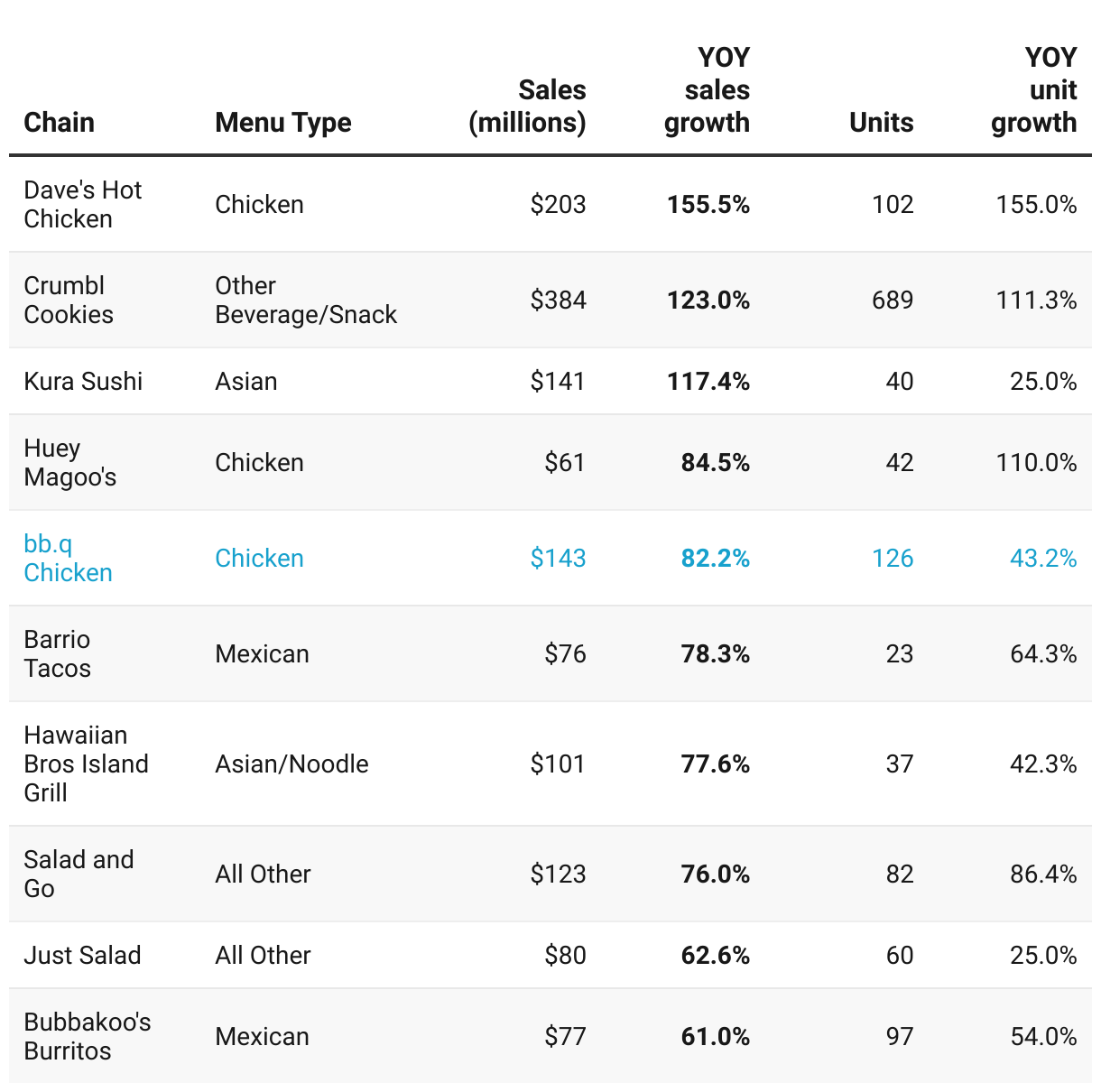1101x1092 pixels.
Task: Click the Chain column header
Action: click(x=59, y=122)
